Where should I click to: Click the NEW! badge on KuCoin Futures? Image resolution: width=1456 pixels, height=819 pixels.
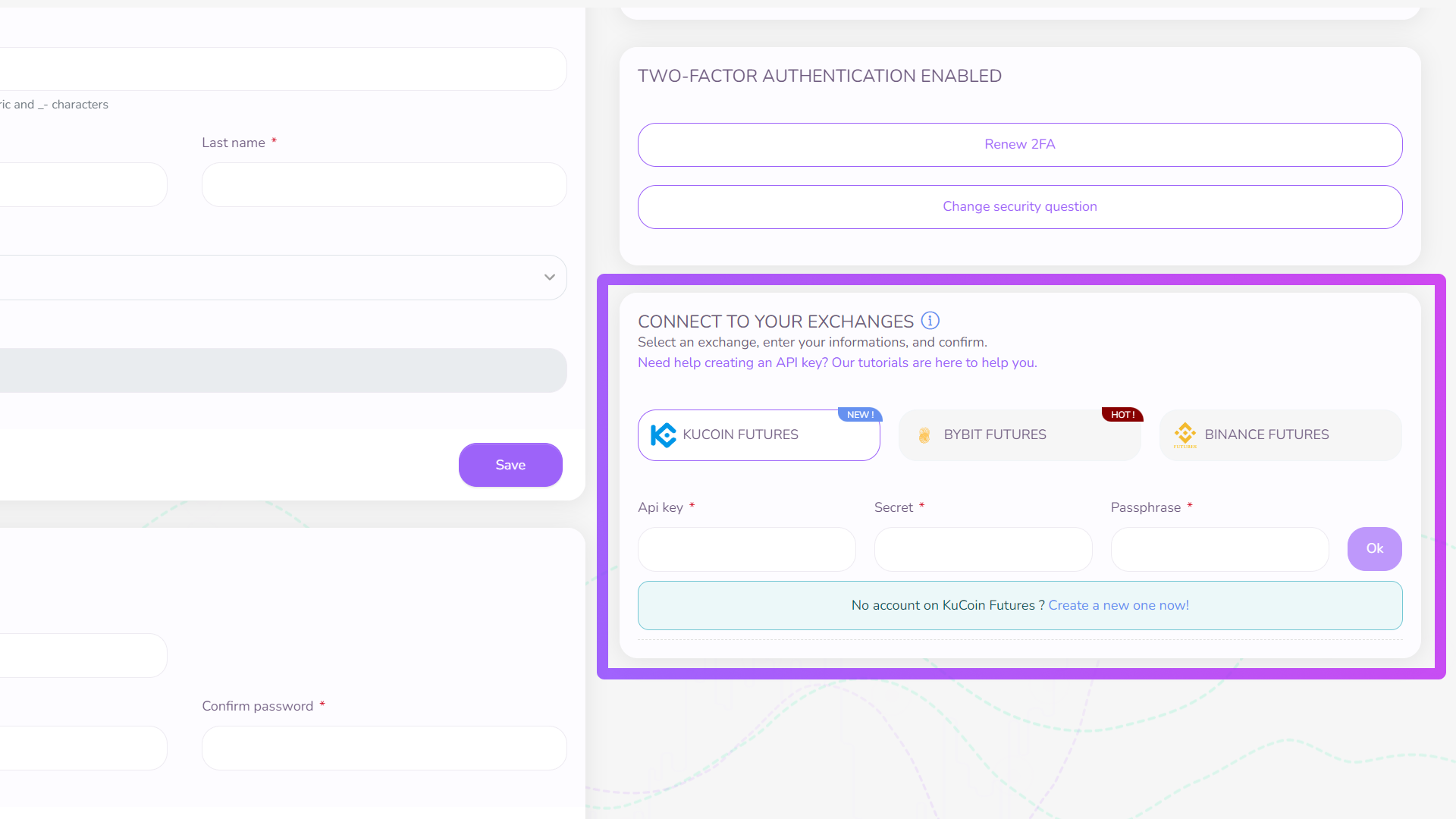(x=860, y=415)
